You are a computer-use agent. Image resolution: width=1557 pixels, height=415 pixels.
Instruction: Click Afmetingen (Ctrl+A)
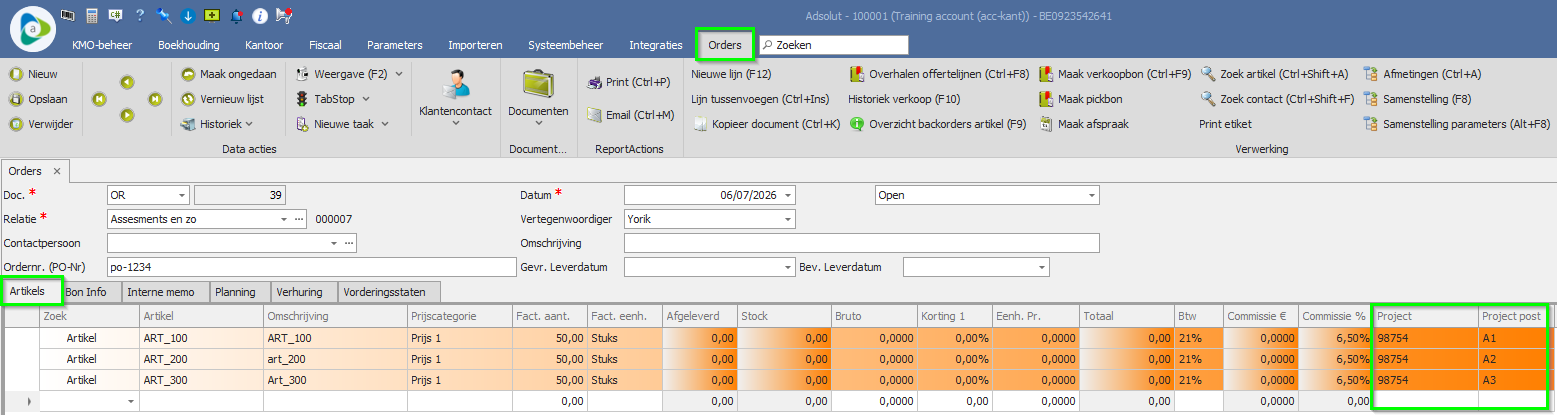click(x=1422, y=74)
